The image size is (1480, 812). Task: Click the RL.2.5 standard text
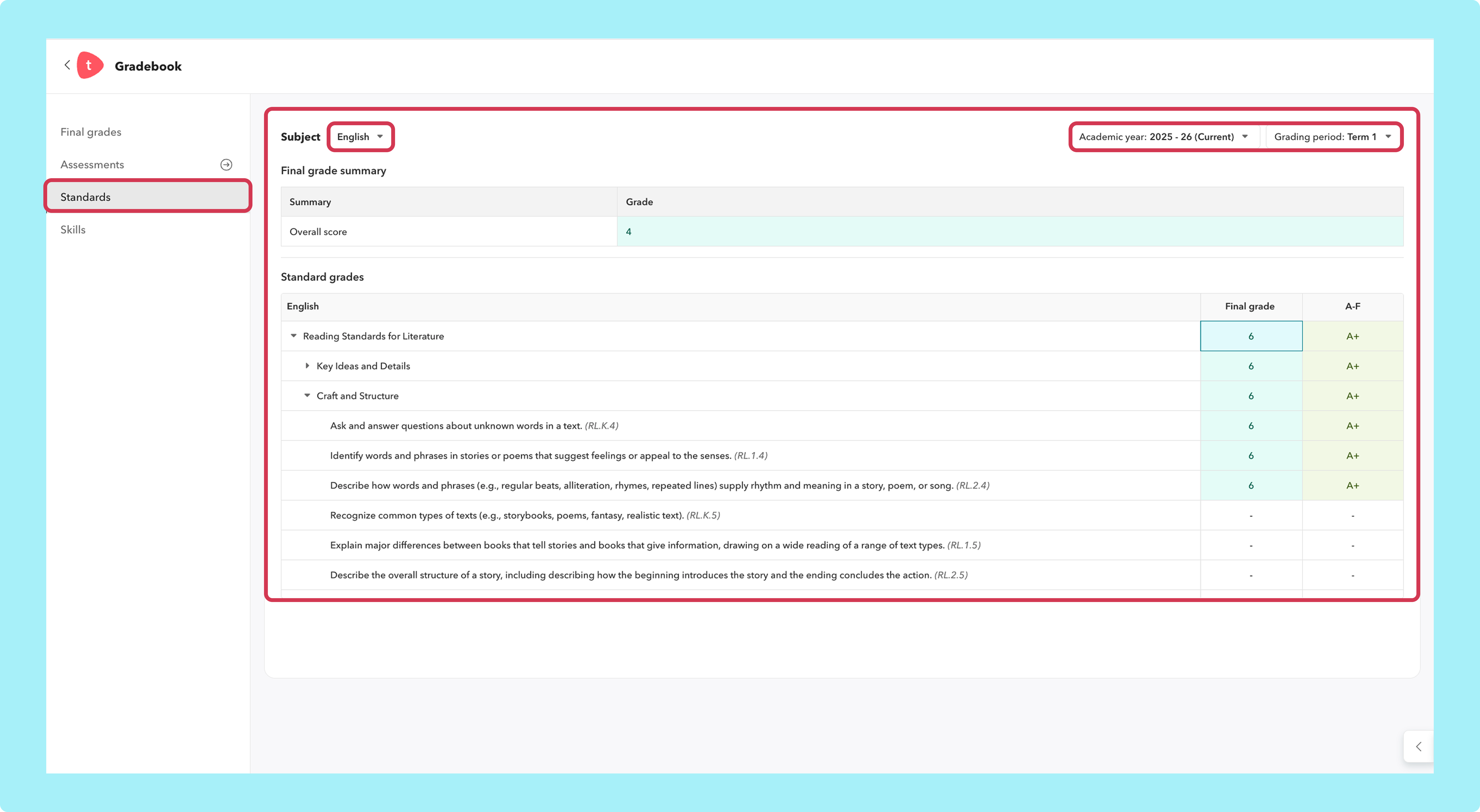(649, 575)
